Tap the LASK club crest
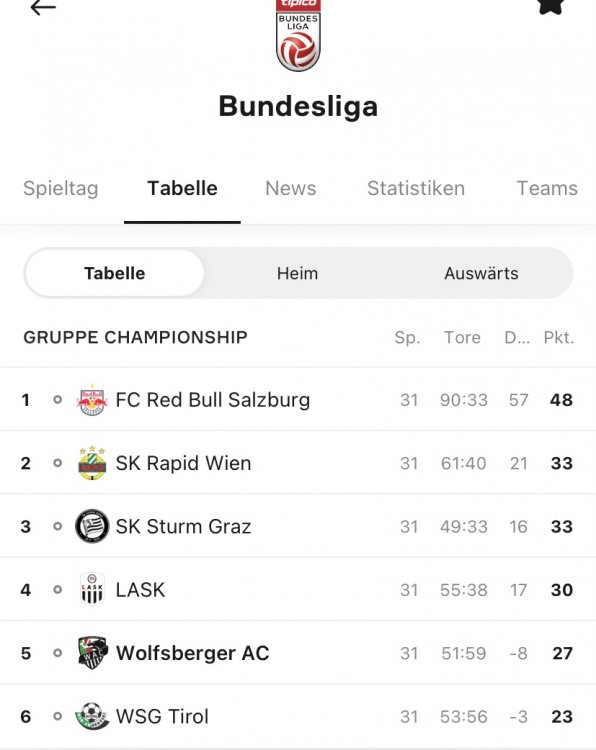Image resolution: width=596 pixels, height=750 pixels. pyautogui.click(x=92, y=589)
